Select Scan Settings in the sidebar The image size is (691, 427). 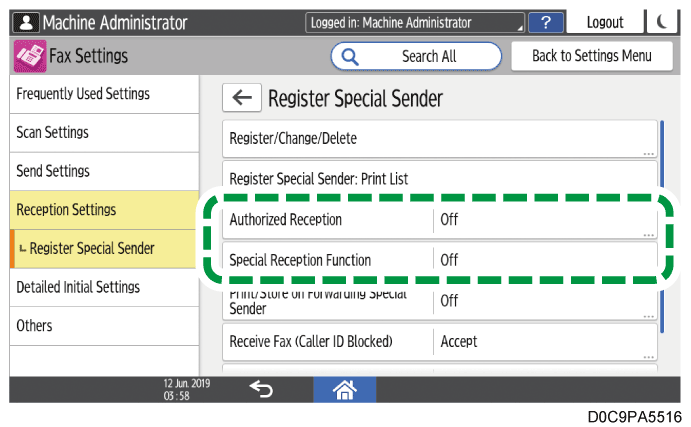[102, 133]
